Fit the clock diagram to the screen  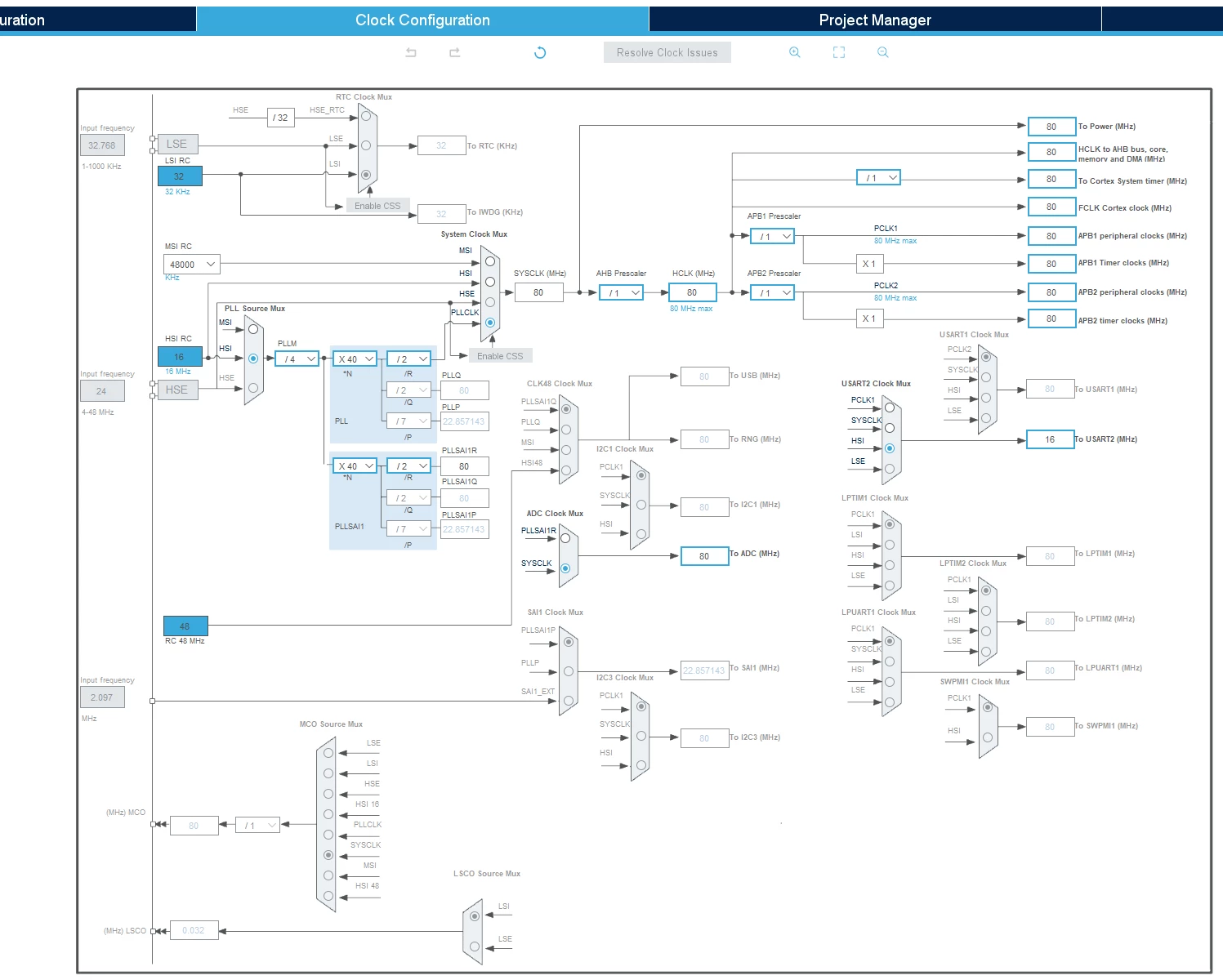tap(839, 52)
